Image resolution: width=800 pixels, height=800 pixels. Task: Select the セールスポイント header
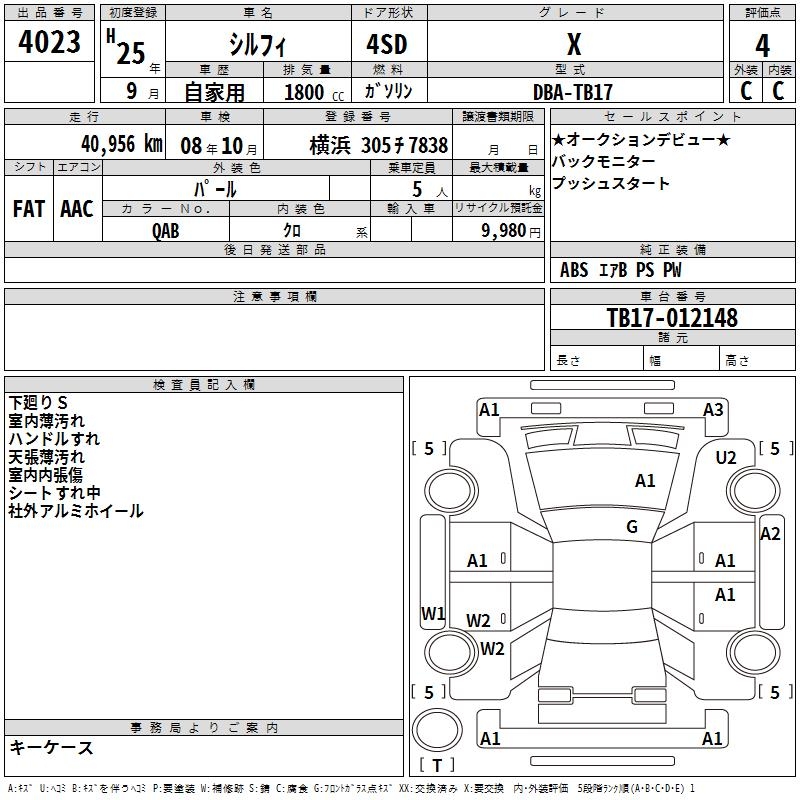672,116
